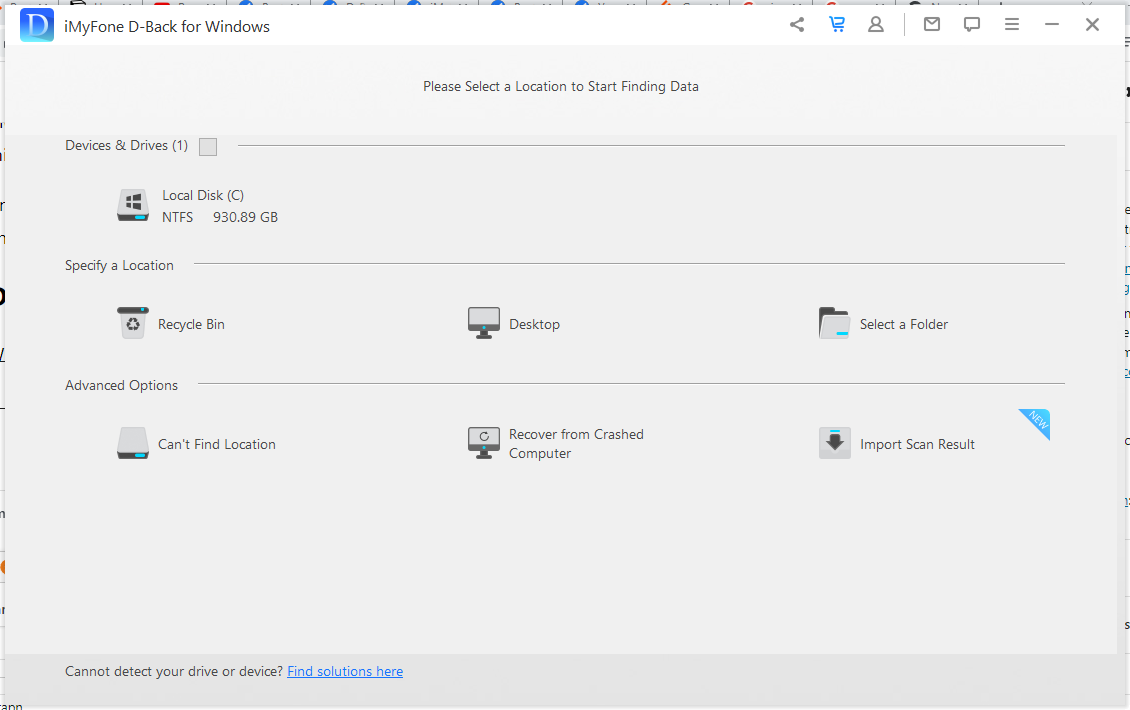Viewport: 1130px width, 710px height.
Task: Click the iMyFone D-Back app logo
Action: (37, 25)
